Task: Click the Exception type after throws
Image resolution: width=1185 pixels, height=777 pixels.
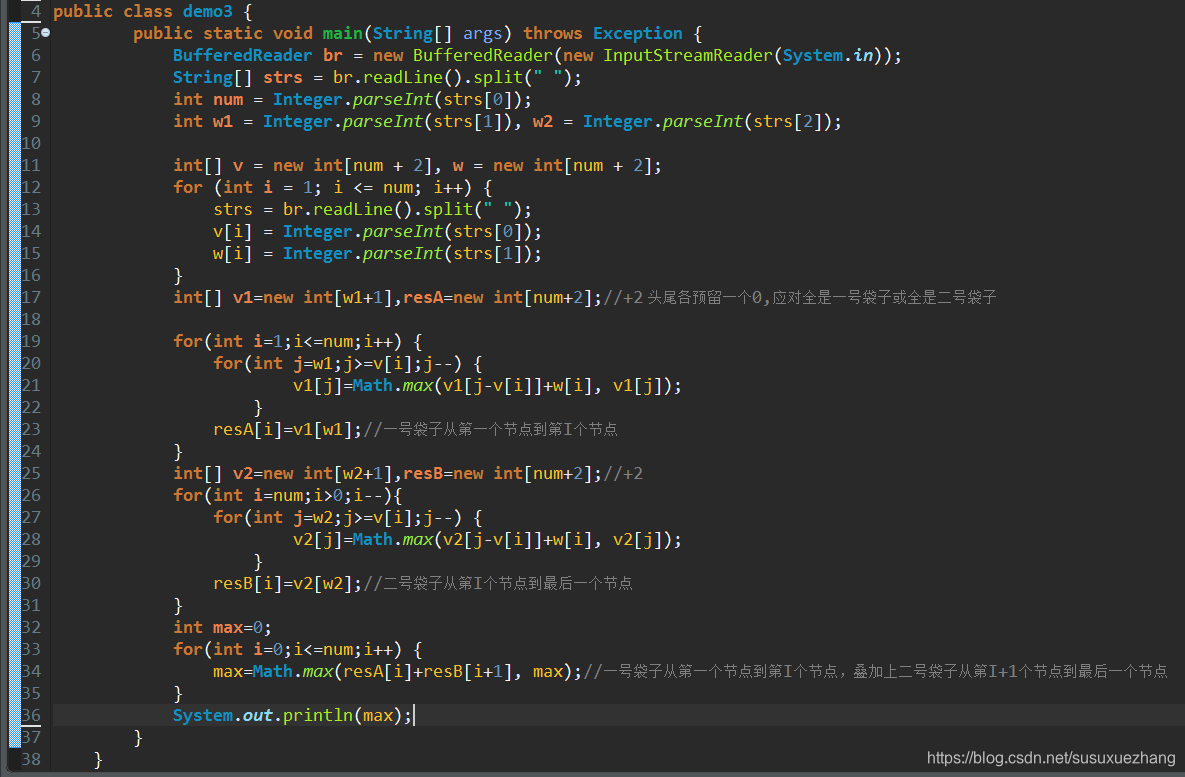Action: [637, 33]
